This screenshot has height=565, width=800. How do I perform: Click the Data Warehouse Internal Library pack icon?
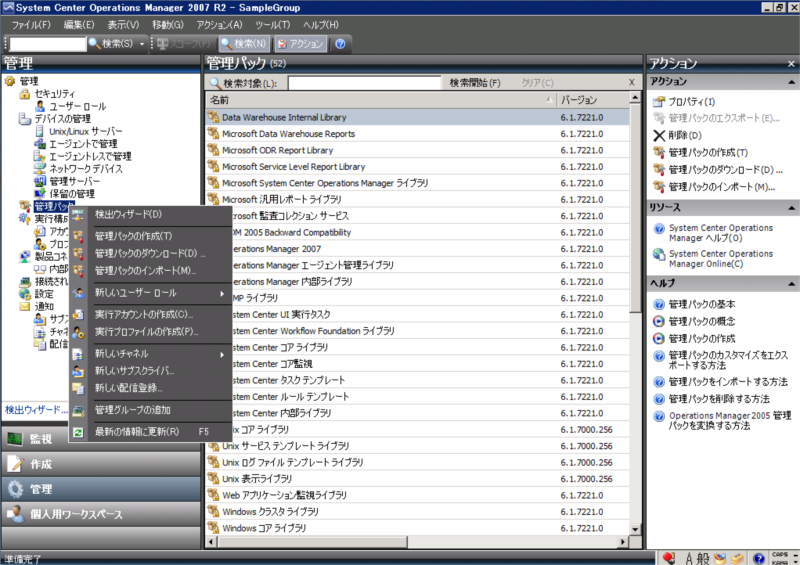[212, 117]
